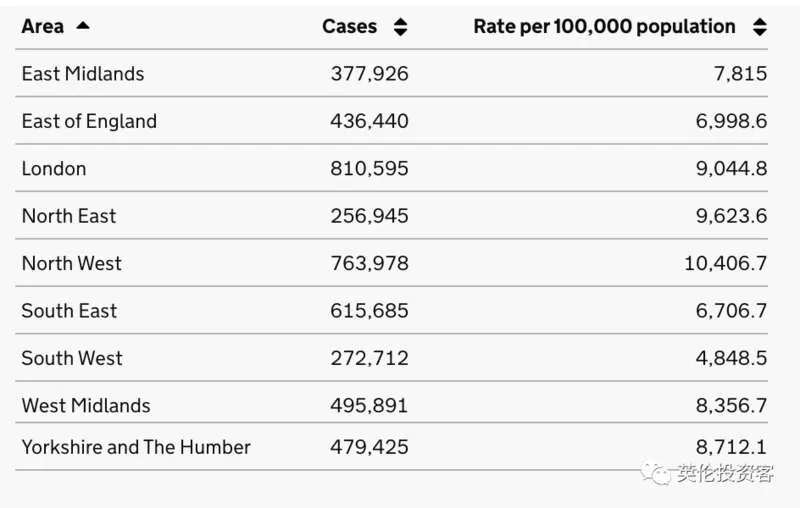Click the Chinese watermark text
The image size is (800, 508).
725,473
